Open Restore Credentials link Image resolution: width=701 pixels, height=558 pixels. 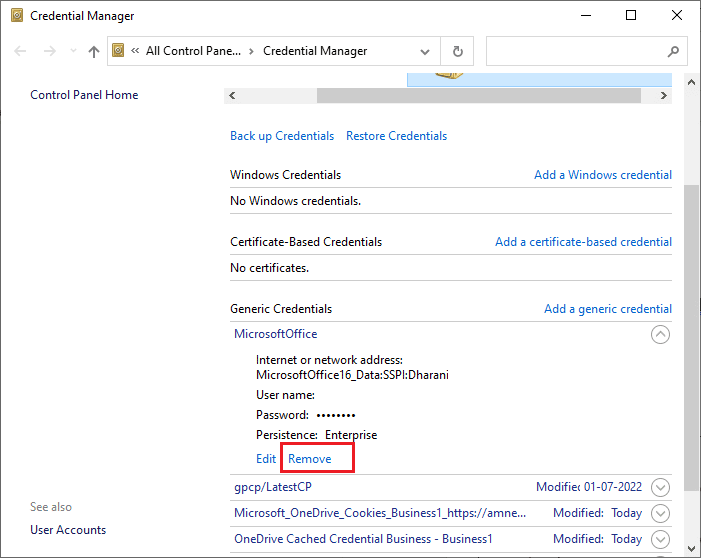pos(397,136)
